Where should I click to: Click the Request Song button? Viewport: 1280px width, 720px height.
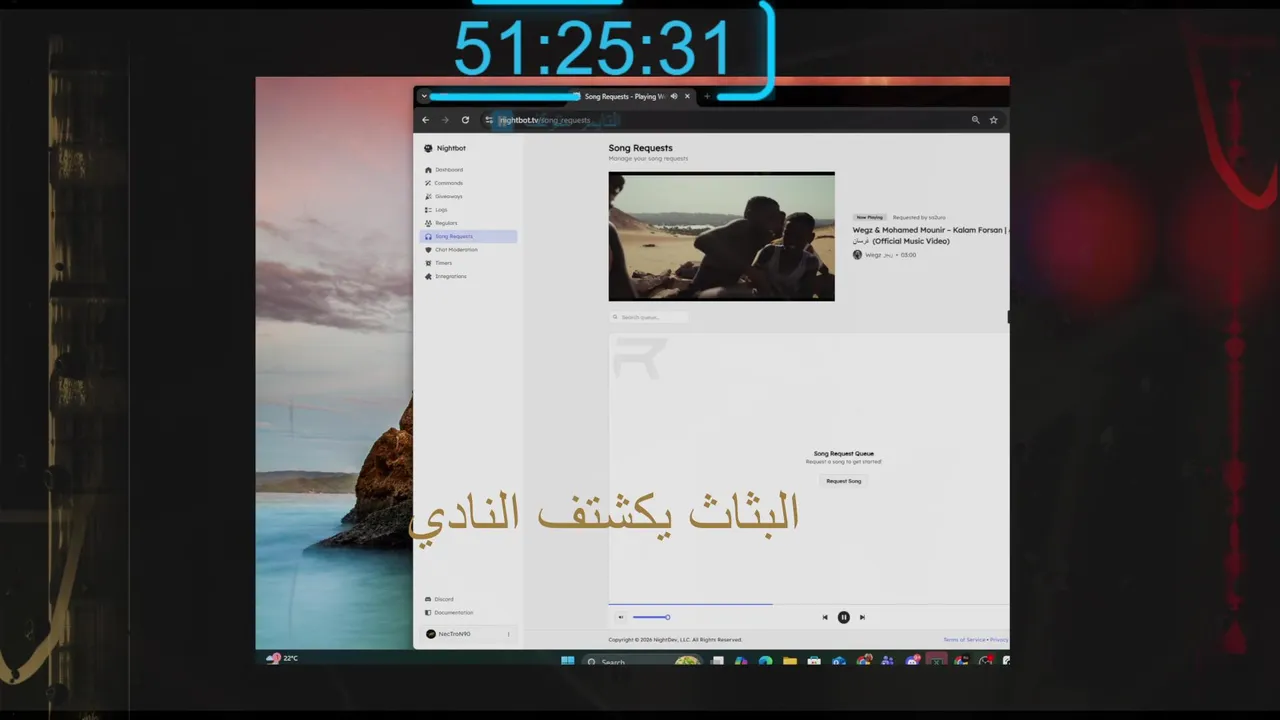843,481
